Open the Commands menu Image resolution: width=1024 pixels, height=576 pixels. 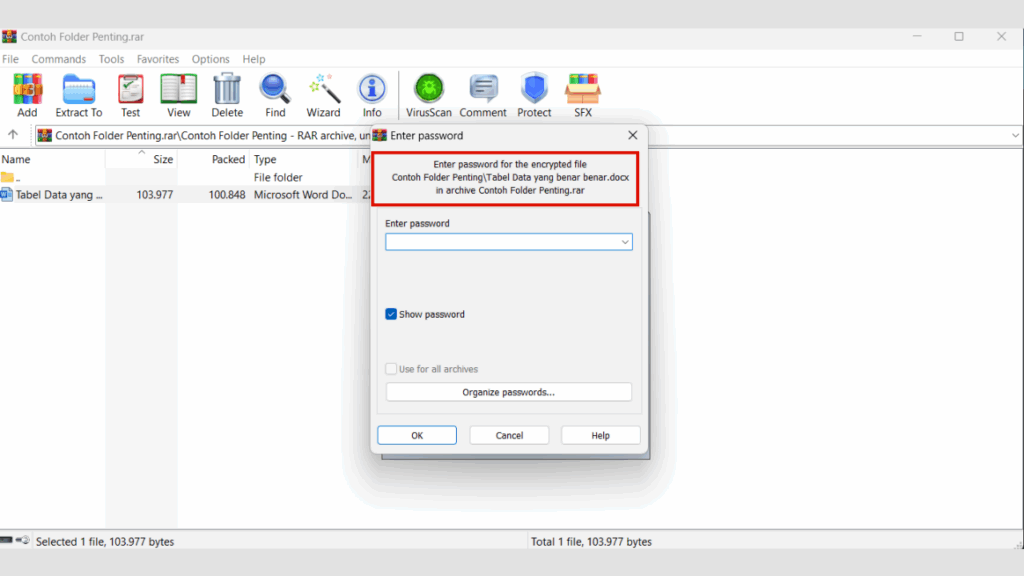(58, 59)
